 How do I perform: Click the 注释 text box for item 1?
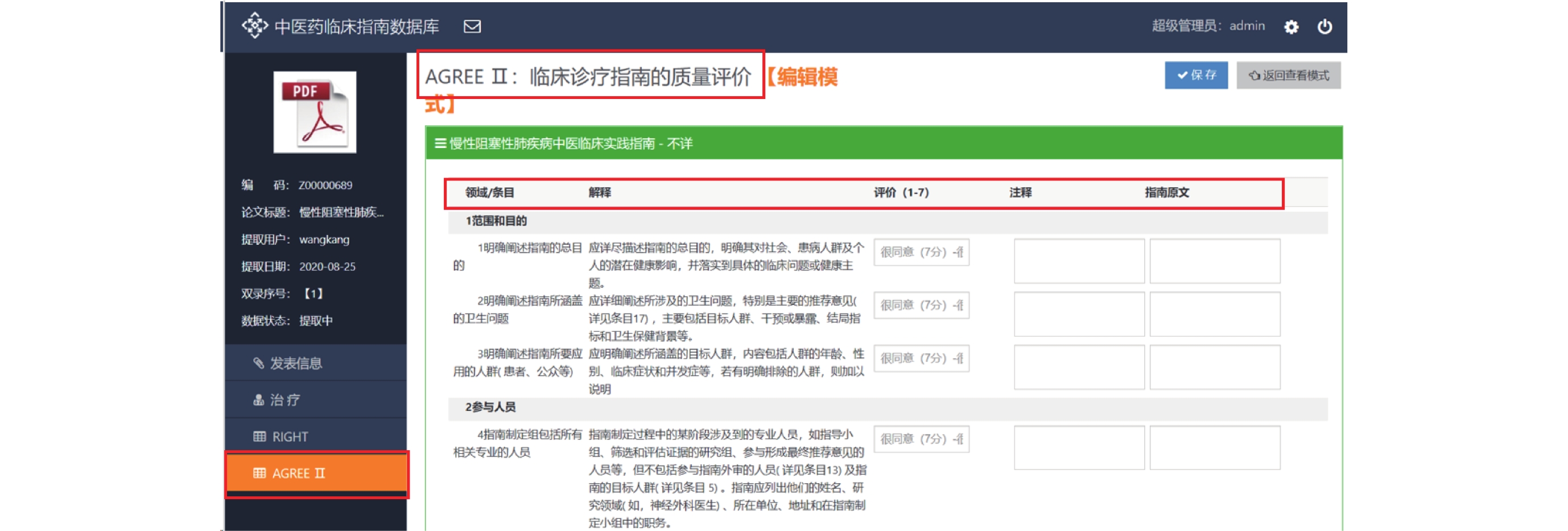pos(1079,261)
